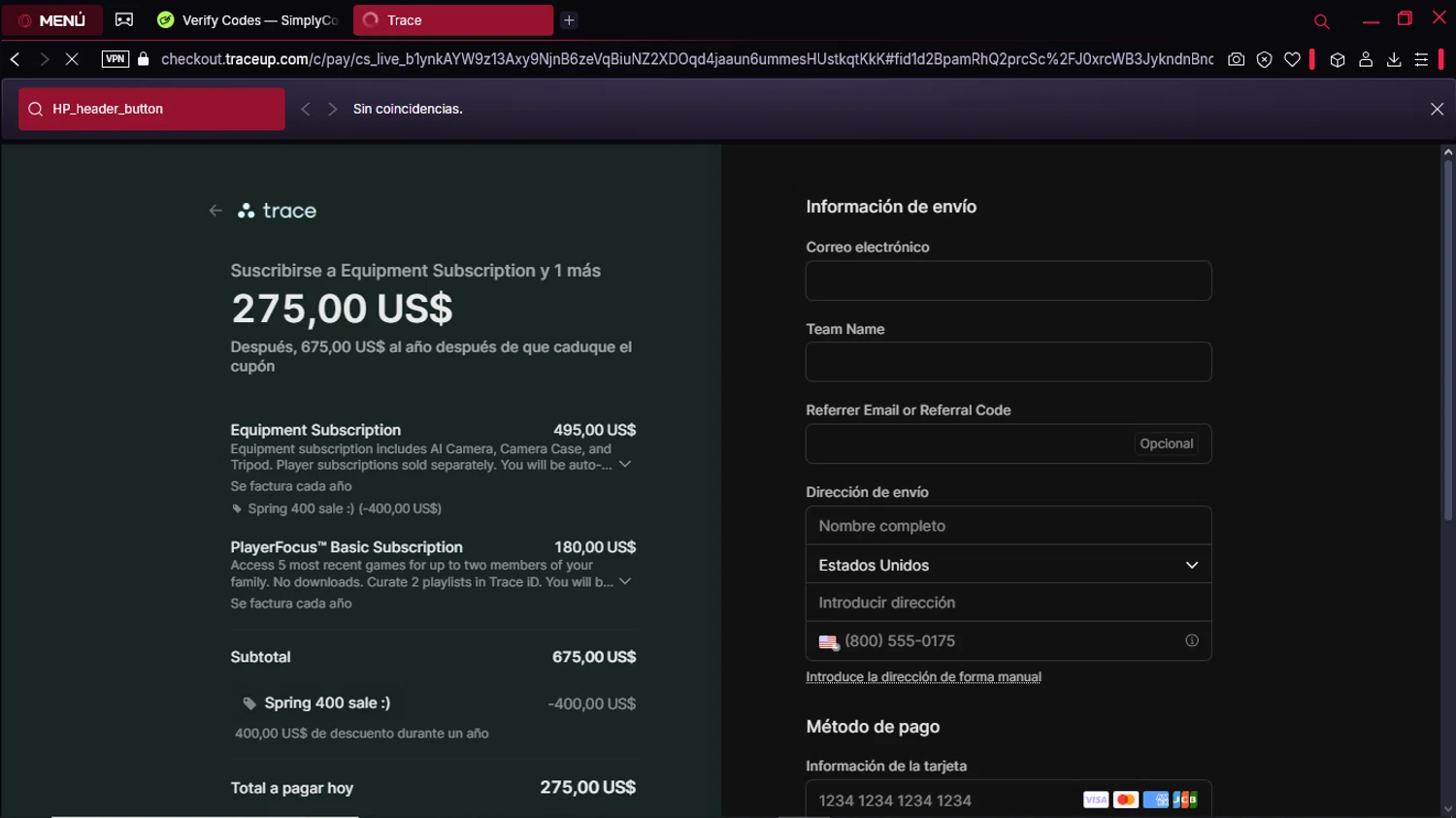Open the phone country flag selector
Screen dimensions: 1456x818
pos(828,641)
